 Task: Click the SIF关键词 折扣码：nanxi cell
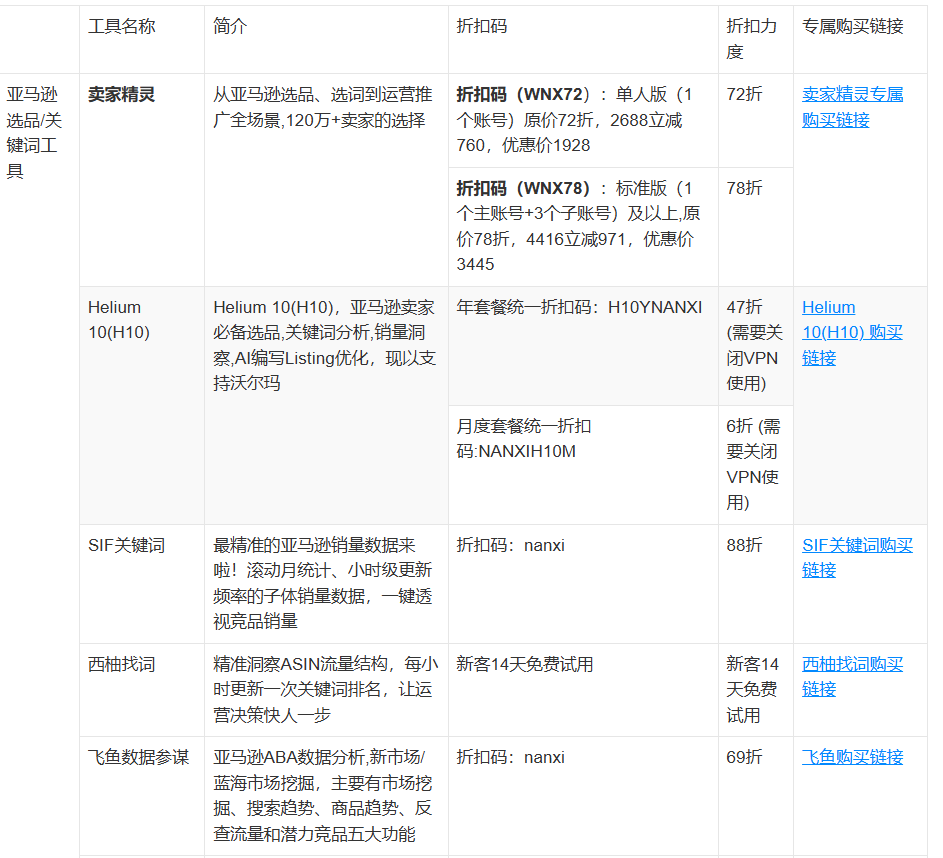coord(583,584)
